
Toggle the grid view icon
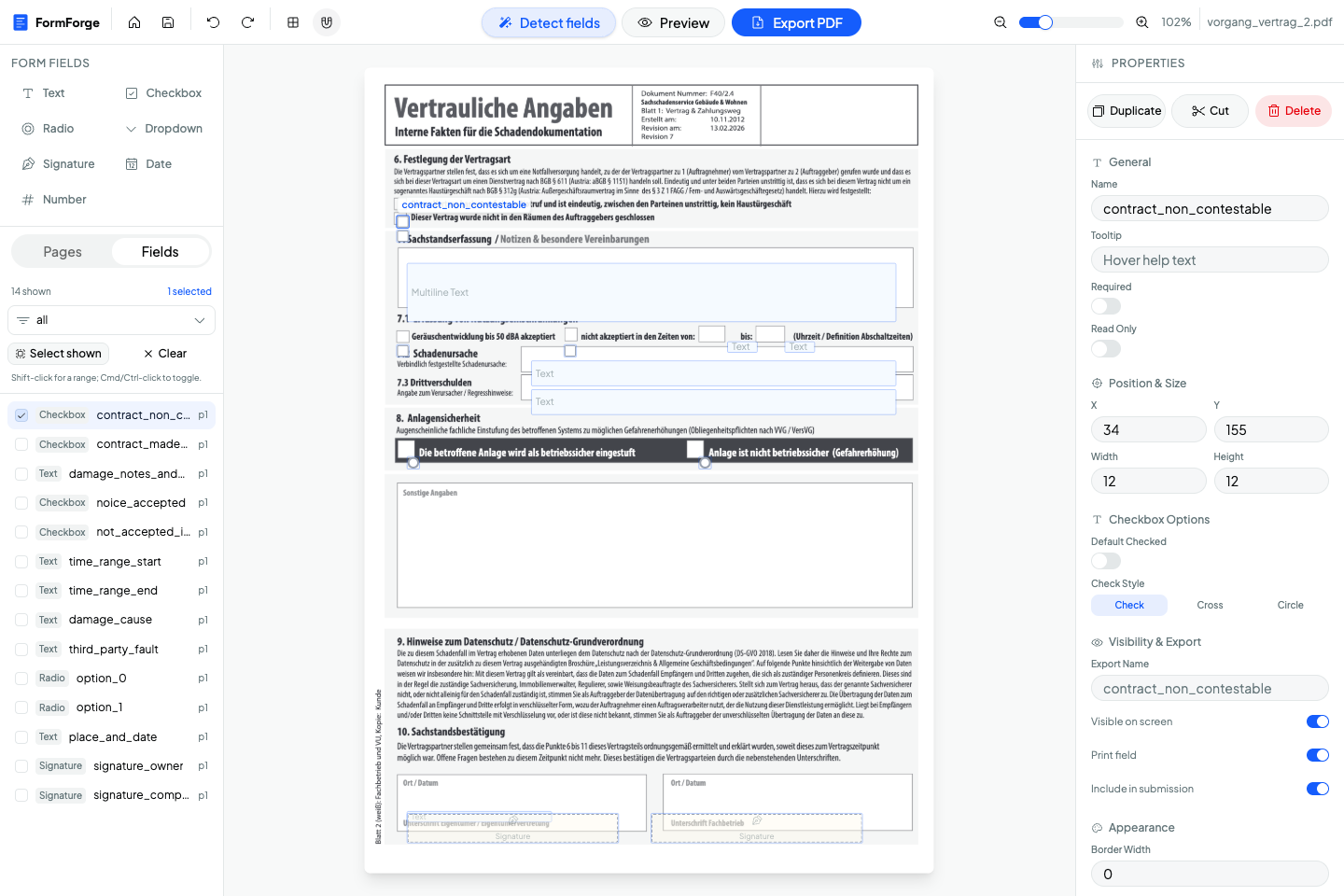[293, 22]
